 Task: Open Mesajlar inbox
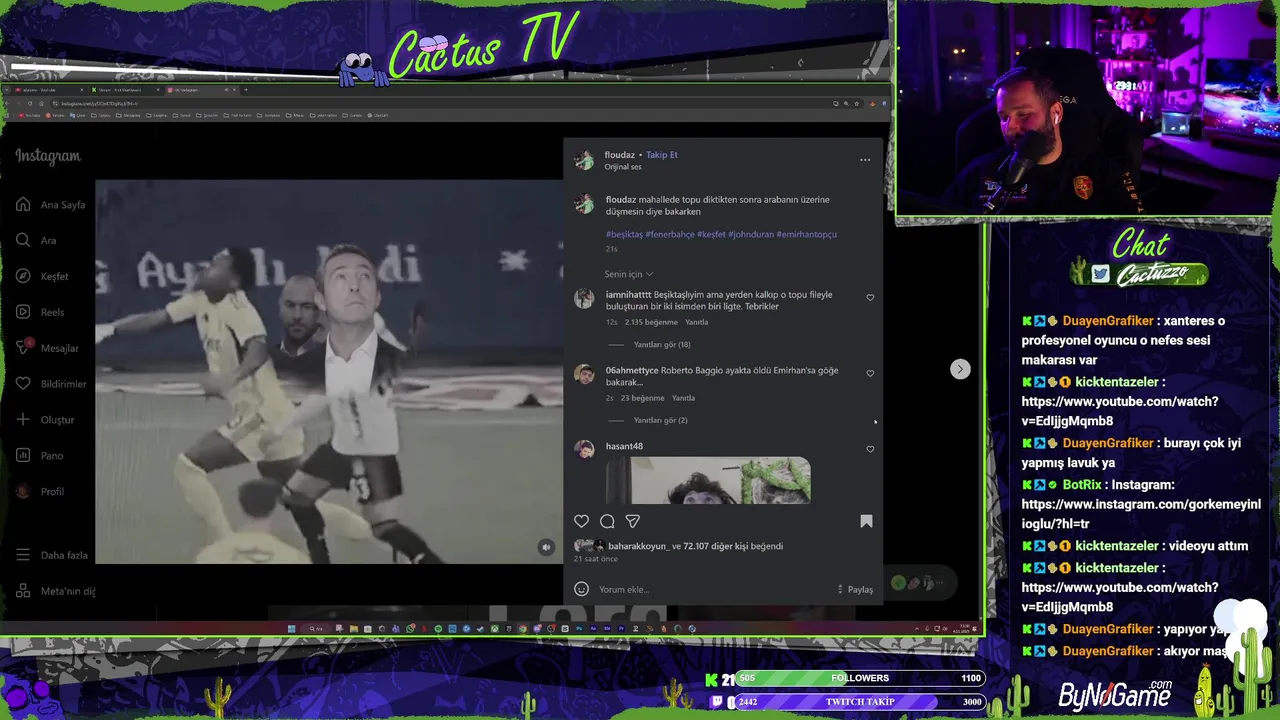(47, 348)
